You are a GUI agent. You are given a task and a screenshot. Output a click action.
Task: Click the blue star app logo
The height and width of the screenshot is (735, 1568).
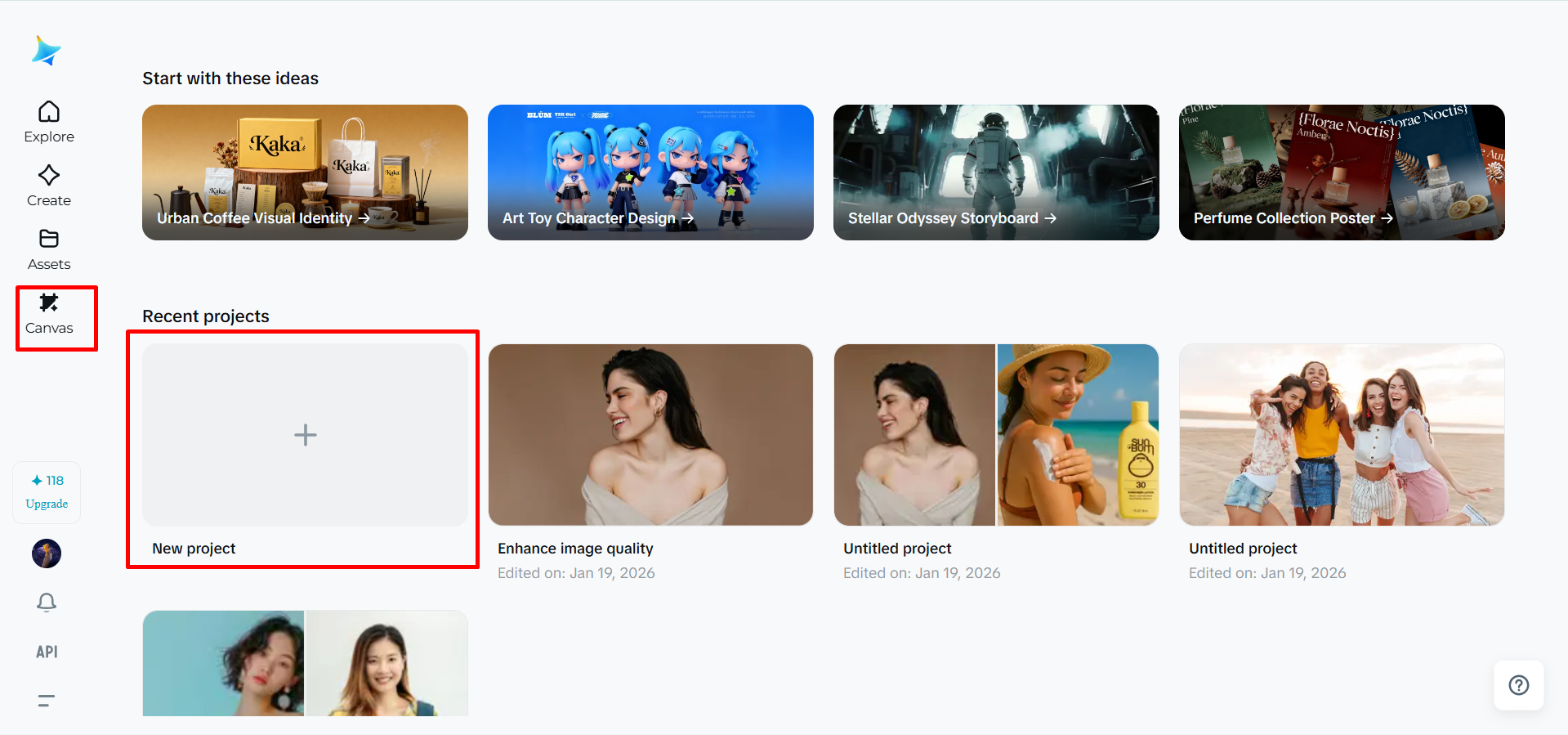tap(47, 51)
